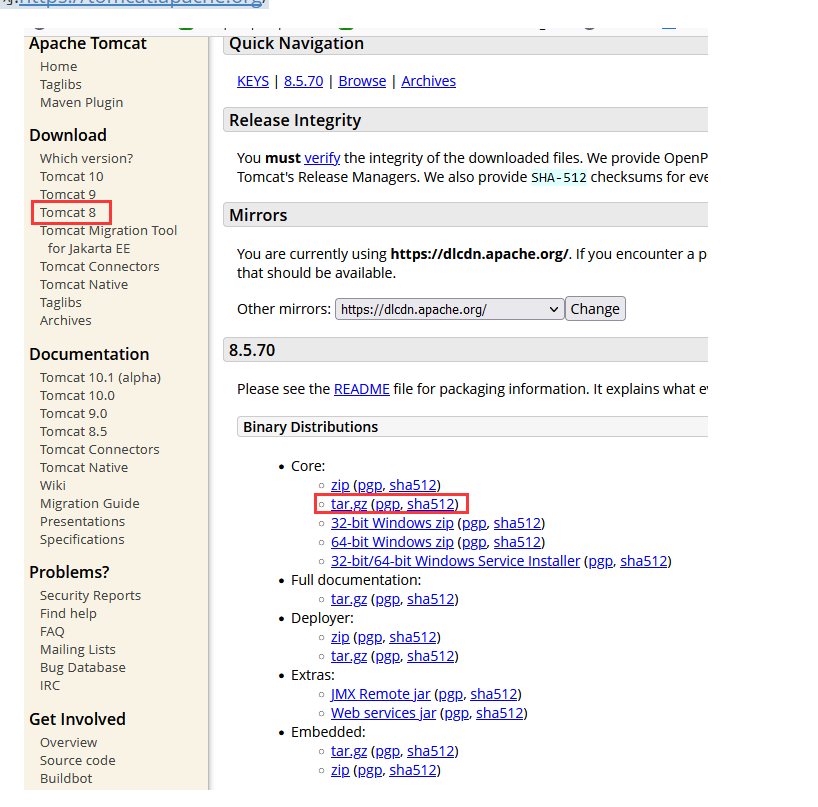
Task: Click the Change mirror button
Action: point(595,309)
